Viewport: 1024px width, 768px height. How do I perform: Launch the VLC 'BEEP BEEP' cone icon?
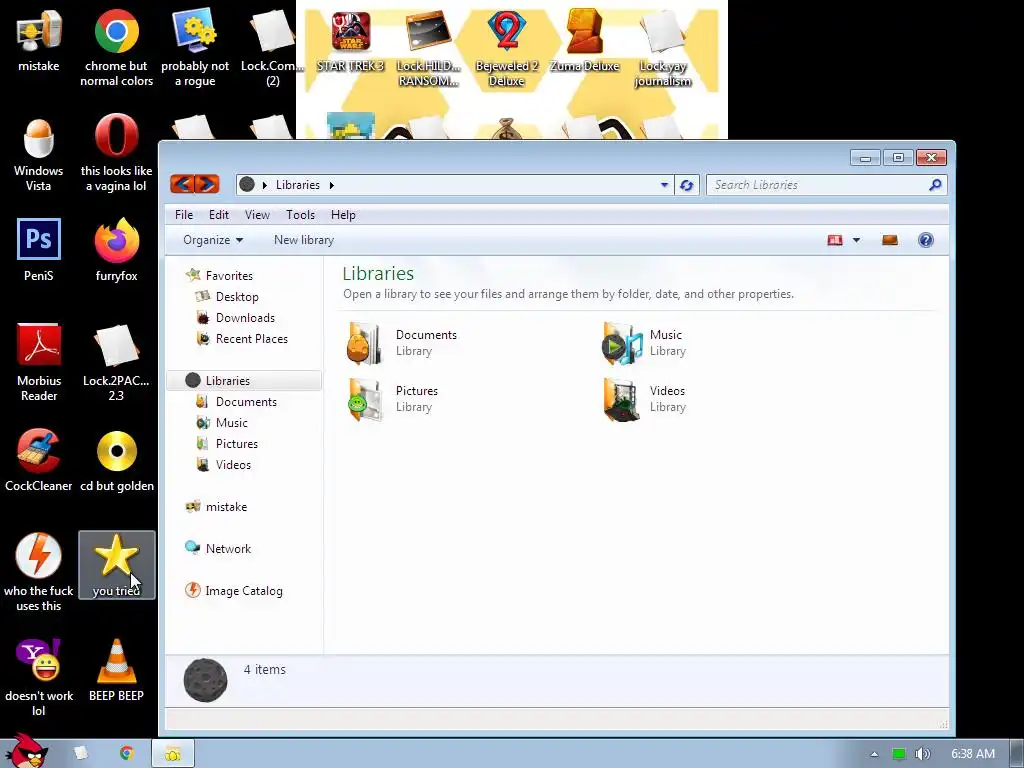[x=116, y=670]
